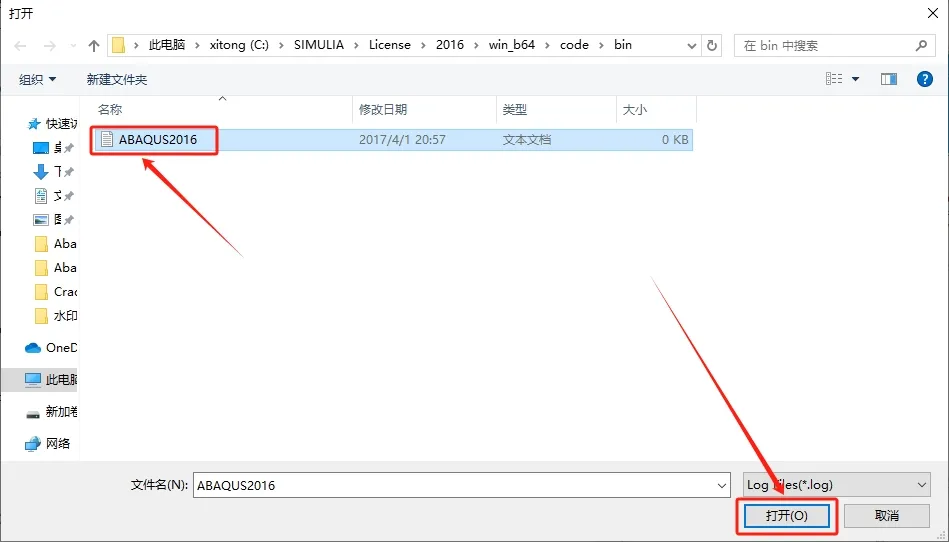Refresh the bin folder
Screen dimensions: 949x542
pyautogui.click(x=712, y=46)
